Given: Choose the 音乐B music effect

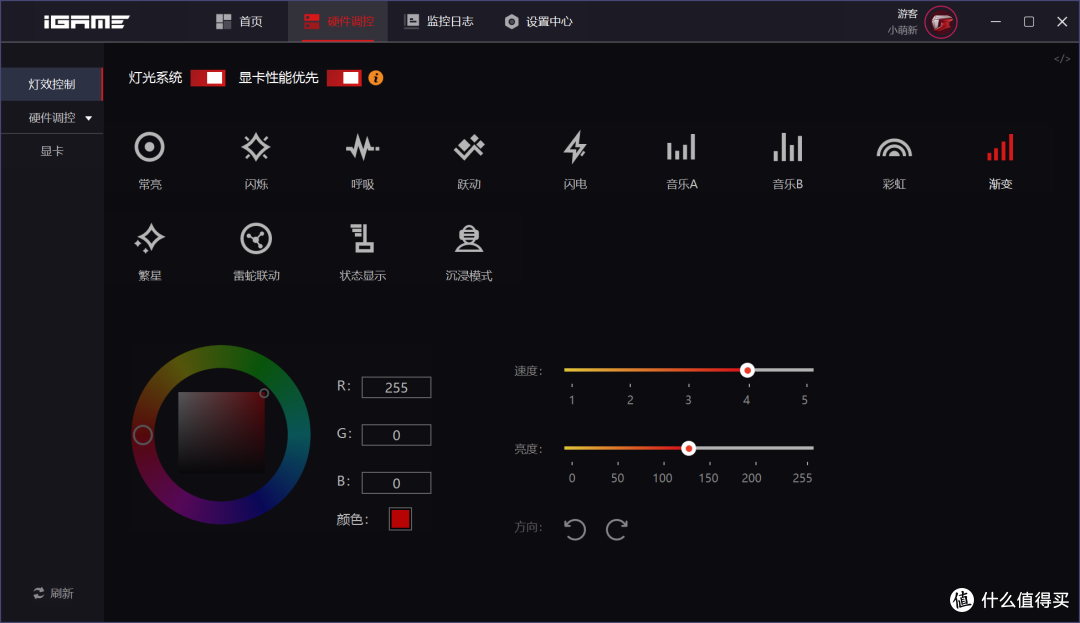Looking at the screenshot, I should pos(787,160).
